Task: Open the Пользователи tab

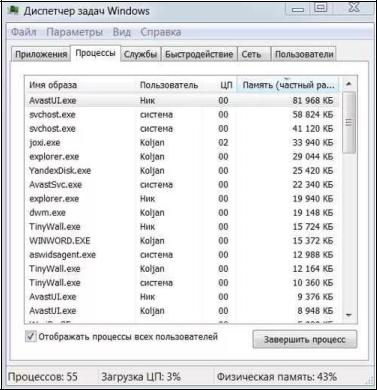Action: pos(304,54)
